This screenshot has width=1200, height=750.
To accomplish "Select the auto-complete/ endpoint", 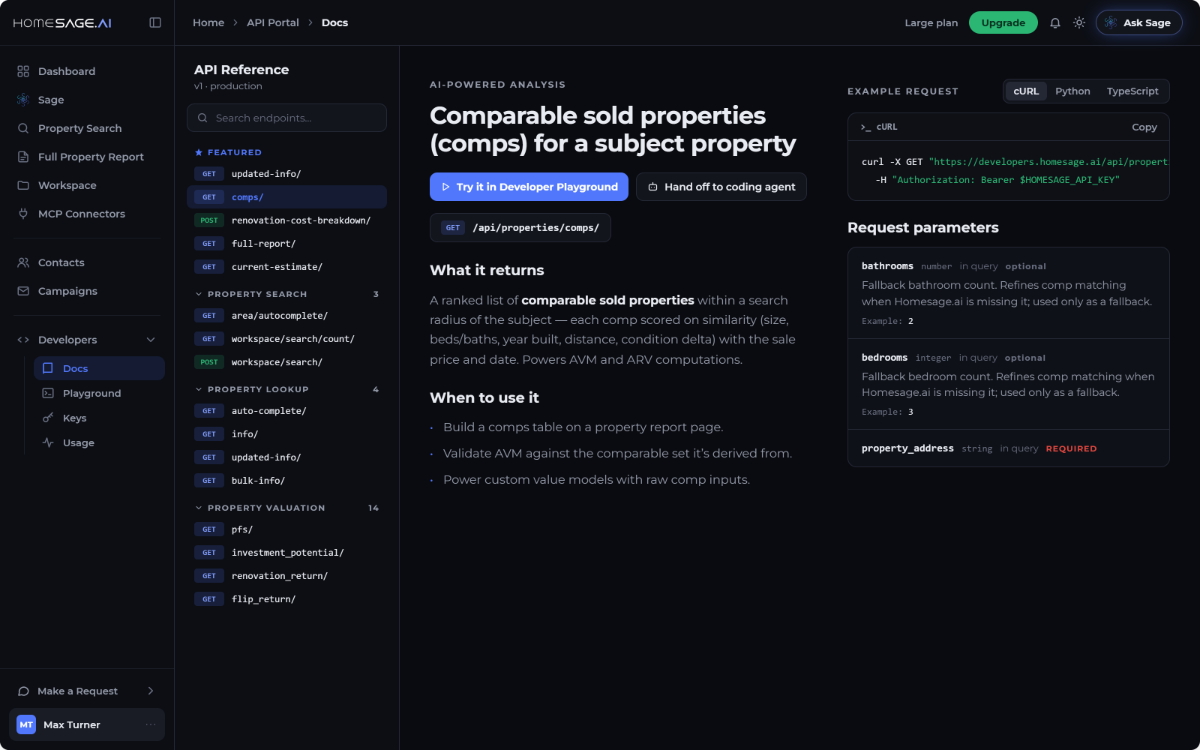I will pyautogui.click(x=287, y=411).
